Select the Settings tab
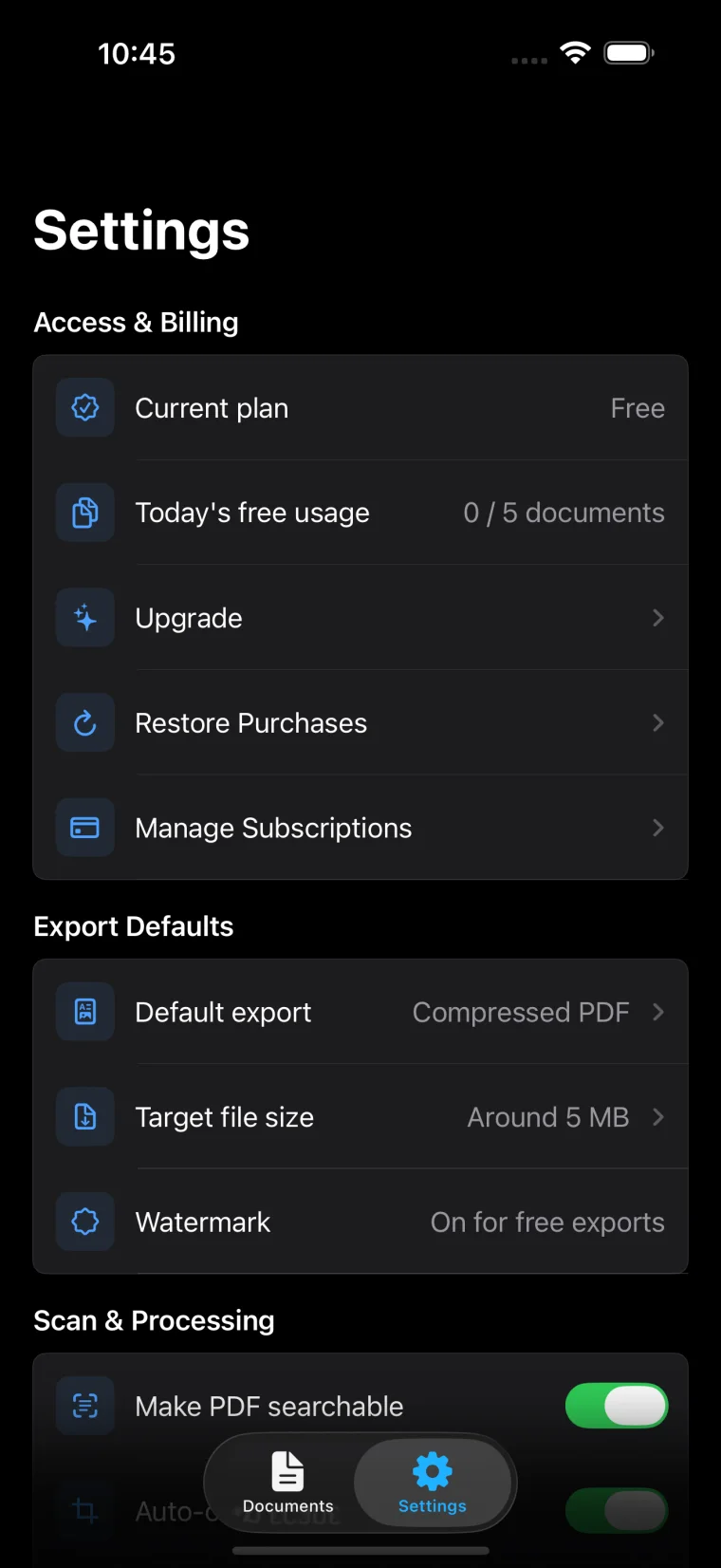Image resolution: width=721 pixels, height=1568 pixels. [433, 1483]
